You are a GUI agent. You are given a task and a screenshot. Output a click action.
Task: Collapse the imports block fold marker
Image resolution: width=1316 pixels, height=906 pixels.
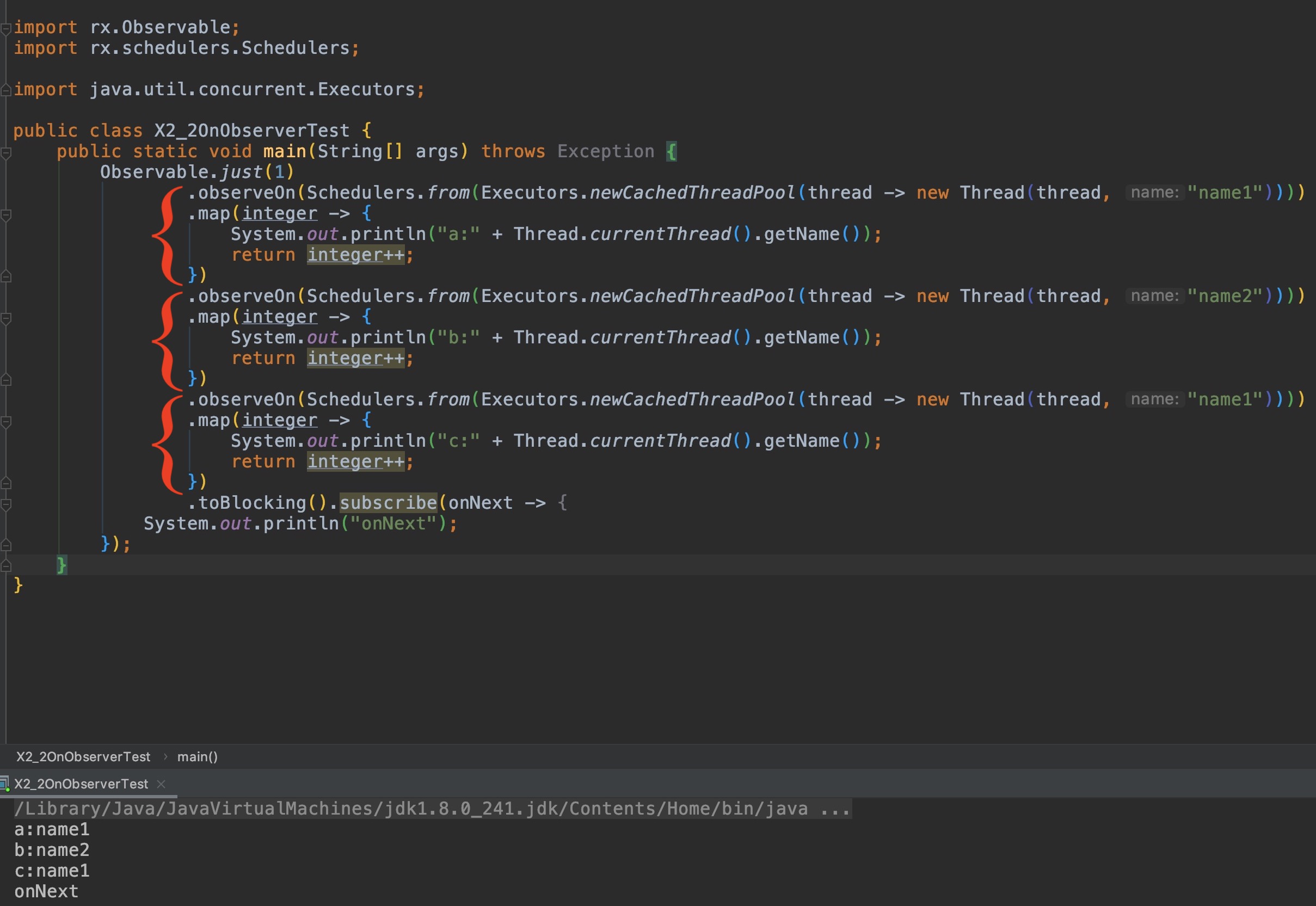click(x=5, y=28)
